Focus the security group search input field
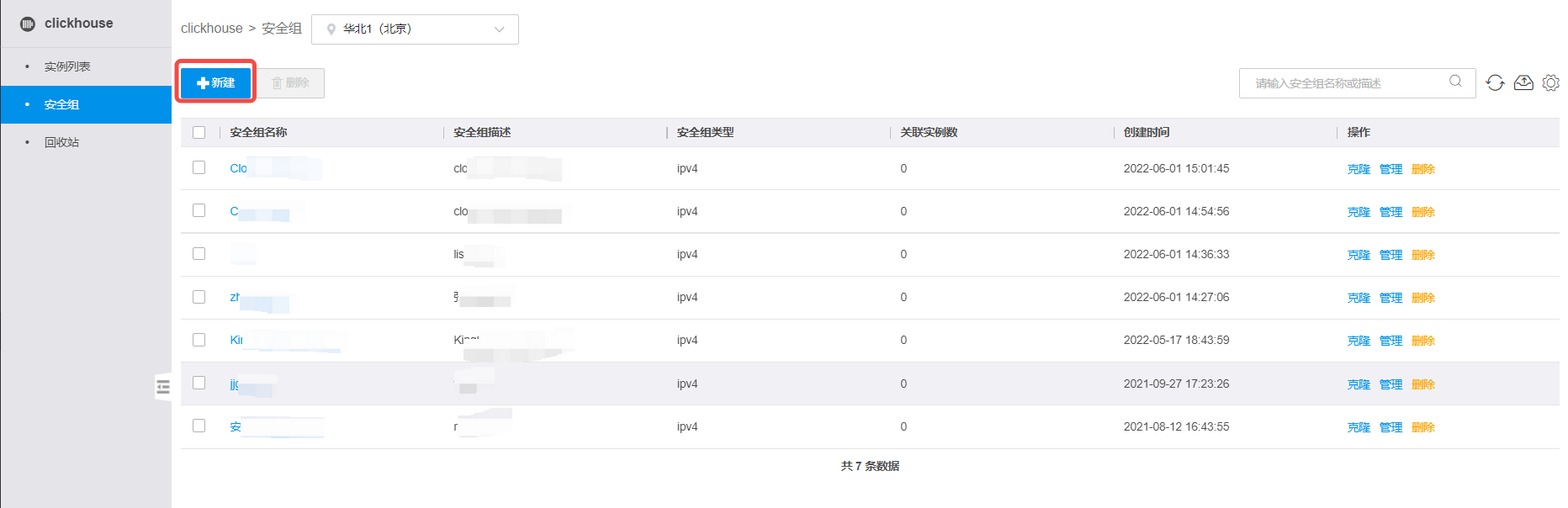 [1346, 83]
